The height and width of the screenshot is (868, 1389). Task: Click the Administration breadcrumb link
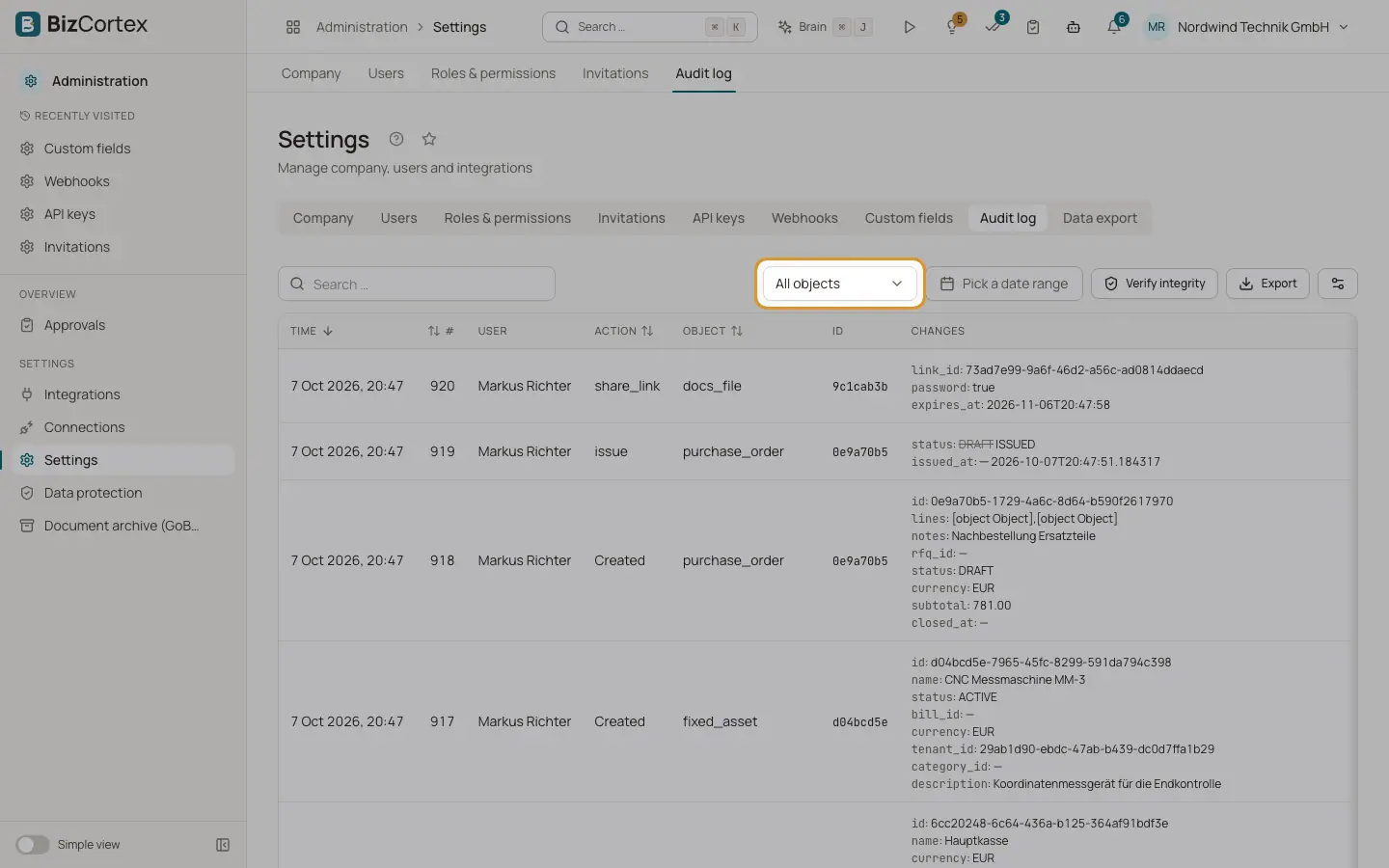coord(362,27)
